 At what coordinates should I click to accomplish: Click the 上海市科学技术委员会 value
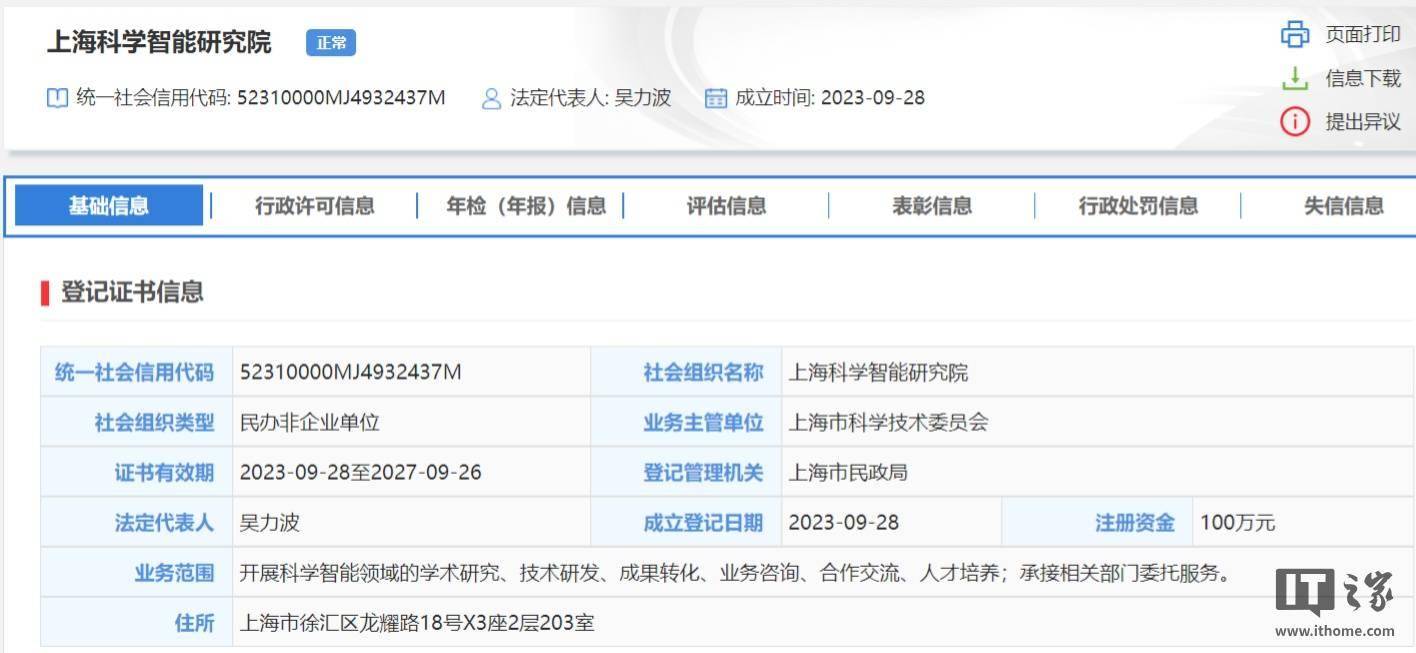pos(888,422)
